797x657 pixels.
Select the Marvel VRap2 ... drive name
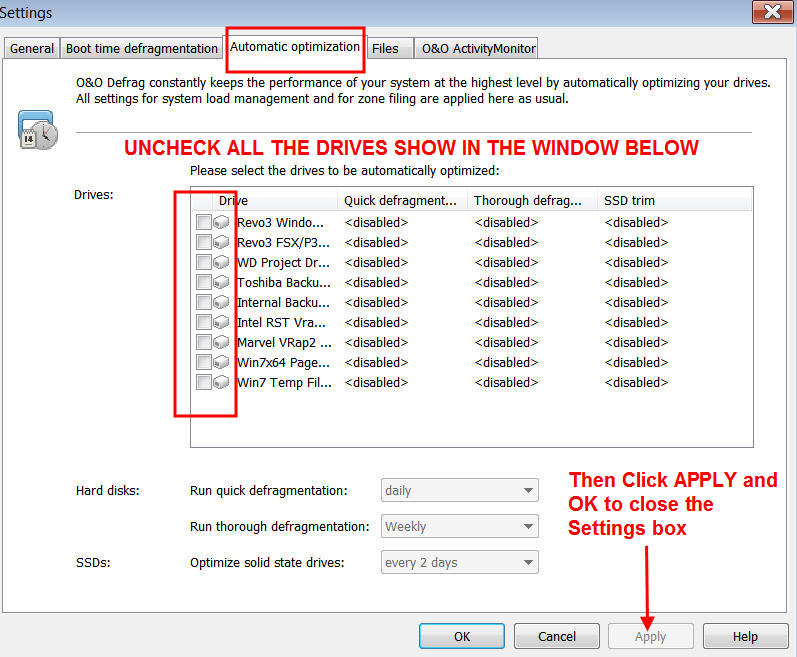coord(284,342)
